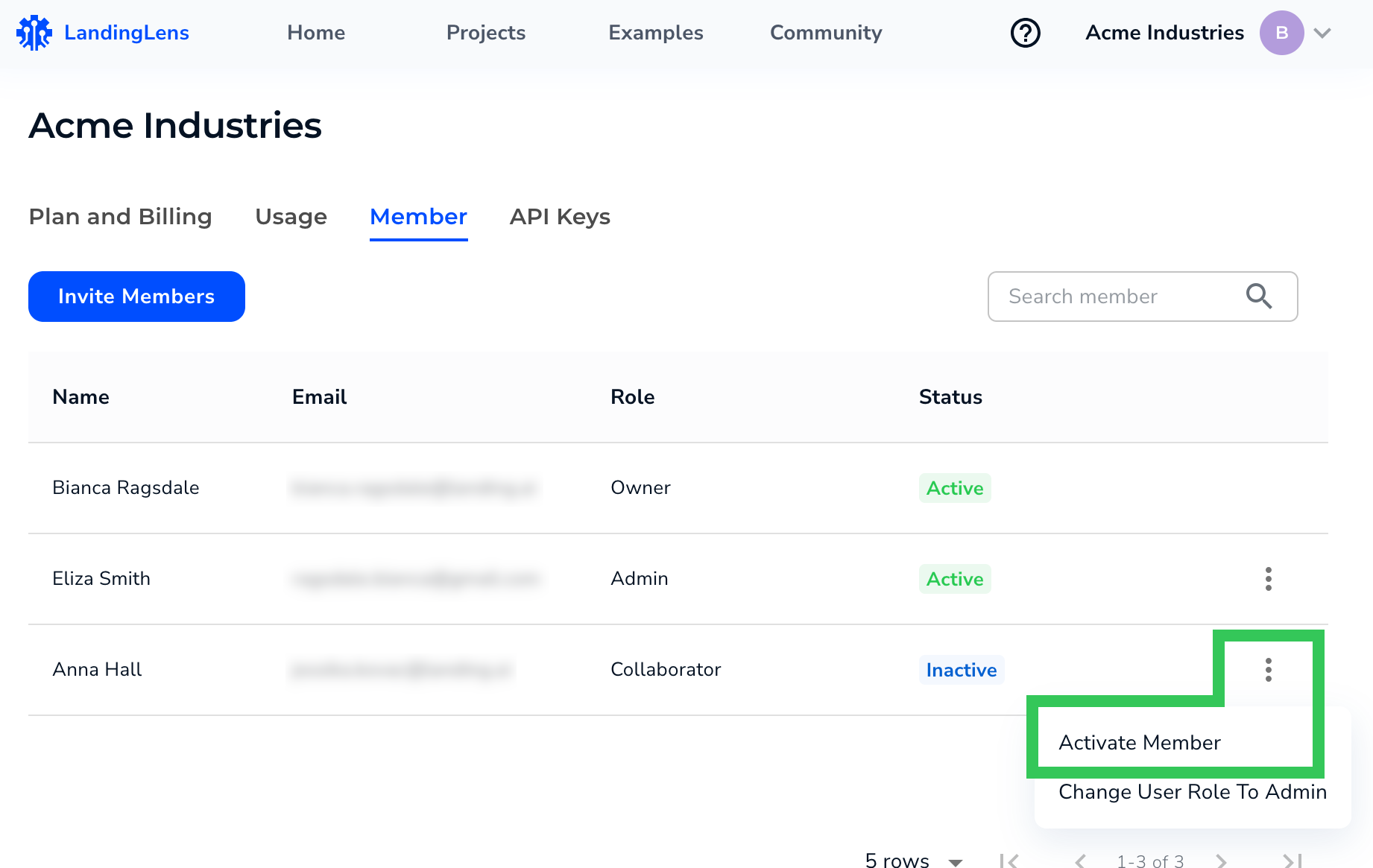
Task: Switch to the Usage tab
Action: point(291,217)
